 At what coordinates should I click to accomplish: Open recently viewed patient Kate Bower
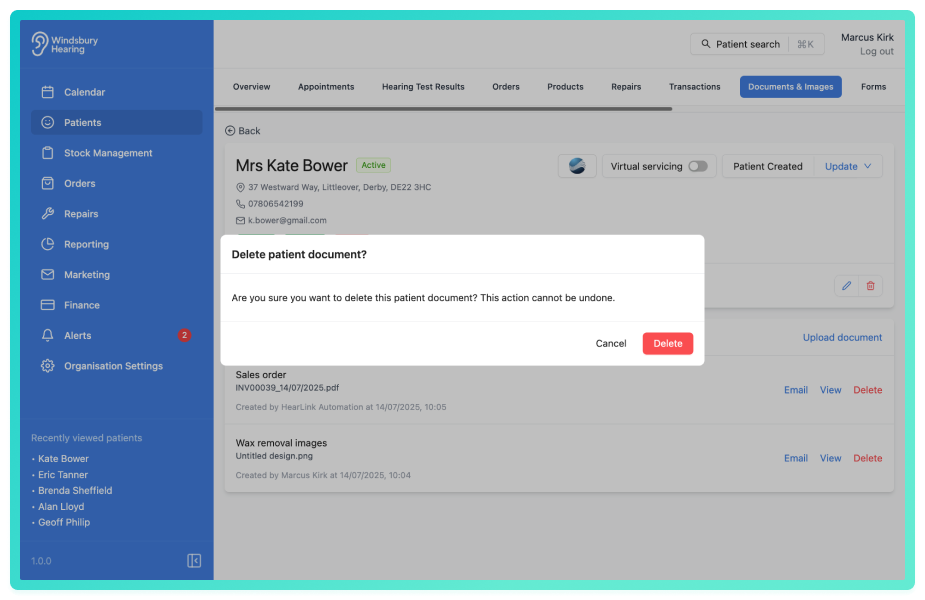coord(63,458)
